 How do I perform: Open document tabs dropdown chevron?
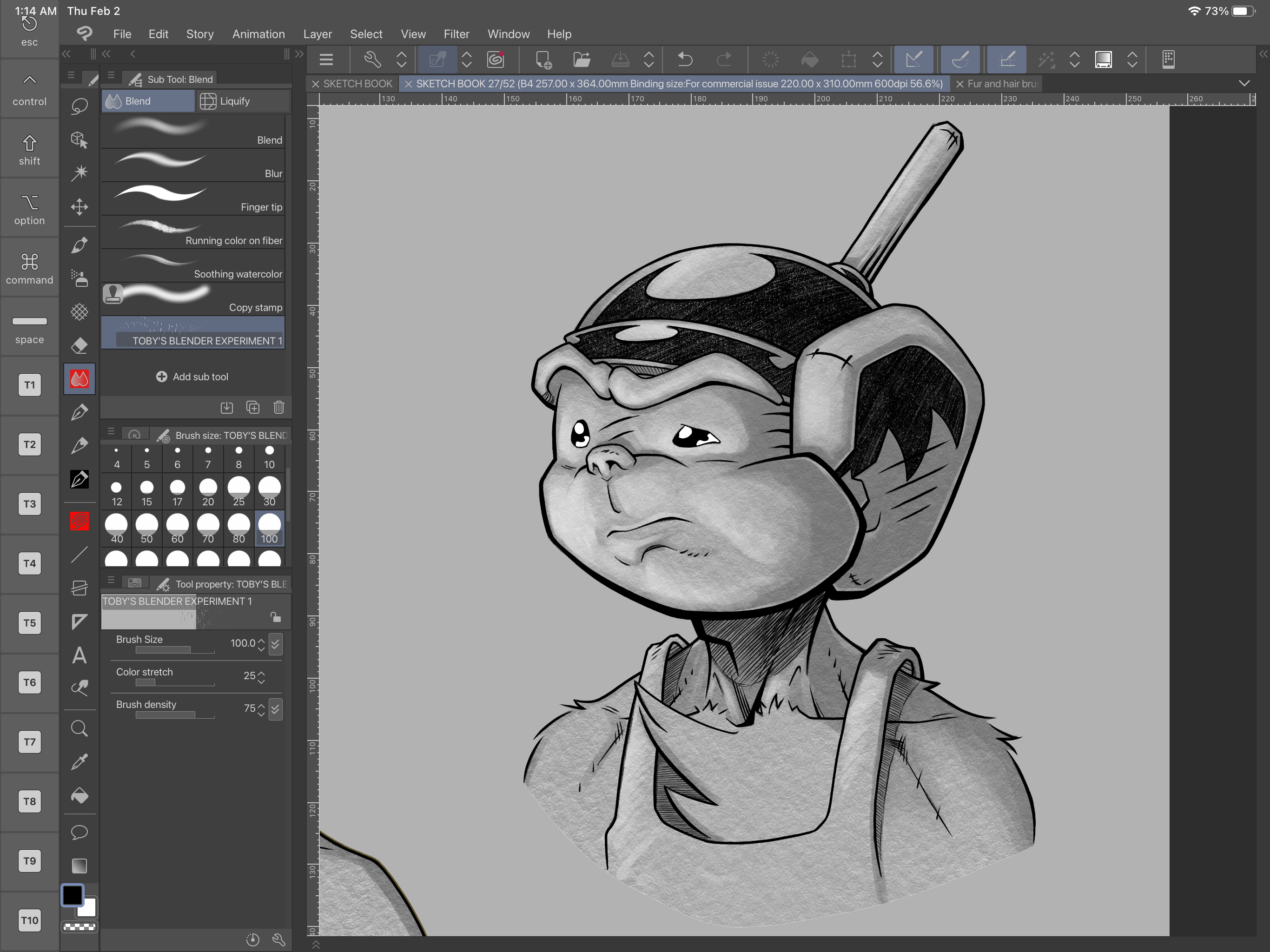[x=1244, y=83]
